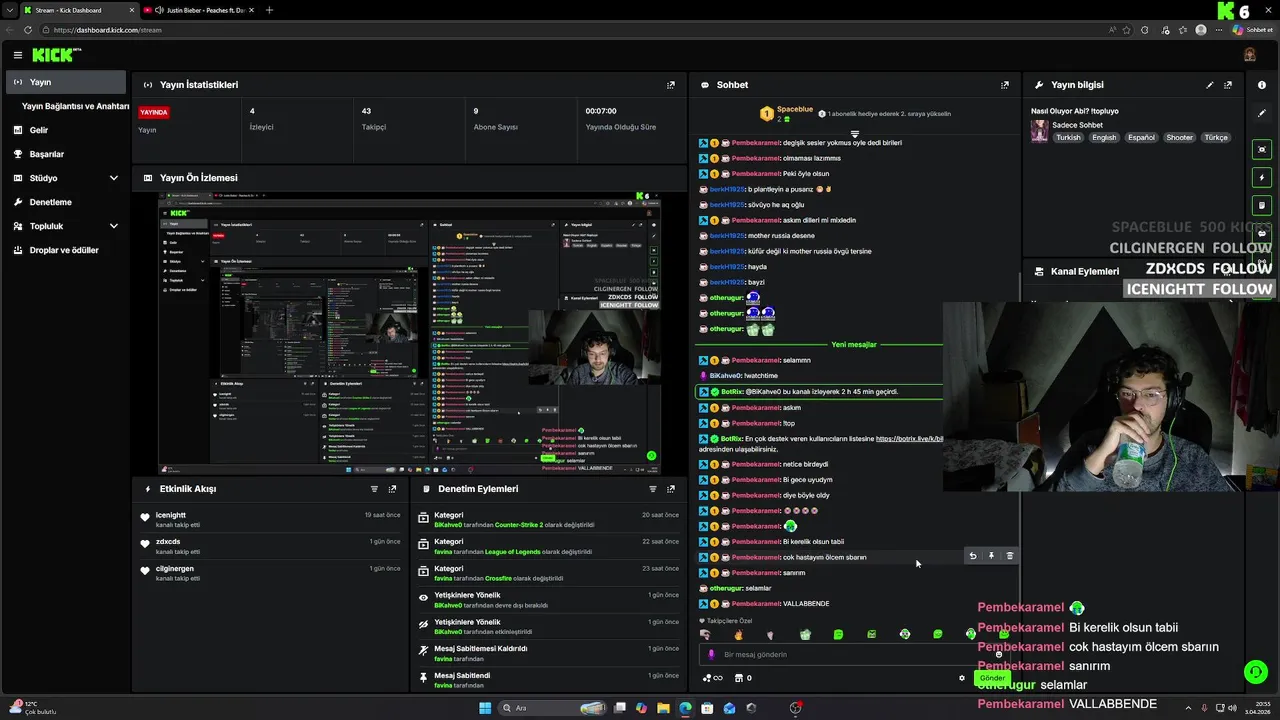The image size is (1280, 720).
Task: Select icenightt entry in Etkinlik Akışı
Action: (x=271, y=519)
